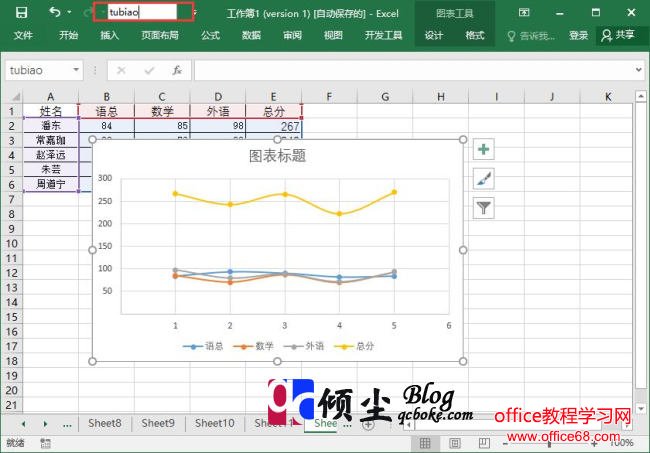
Task: Click the select-all corner triangle
Action: (15, 97)
